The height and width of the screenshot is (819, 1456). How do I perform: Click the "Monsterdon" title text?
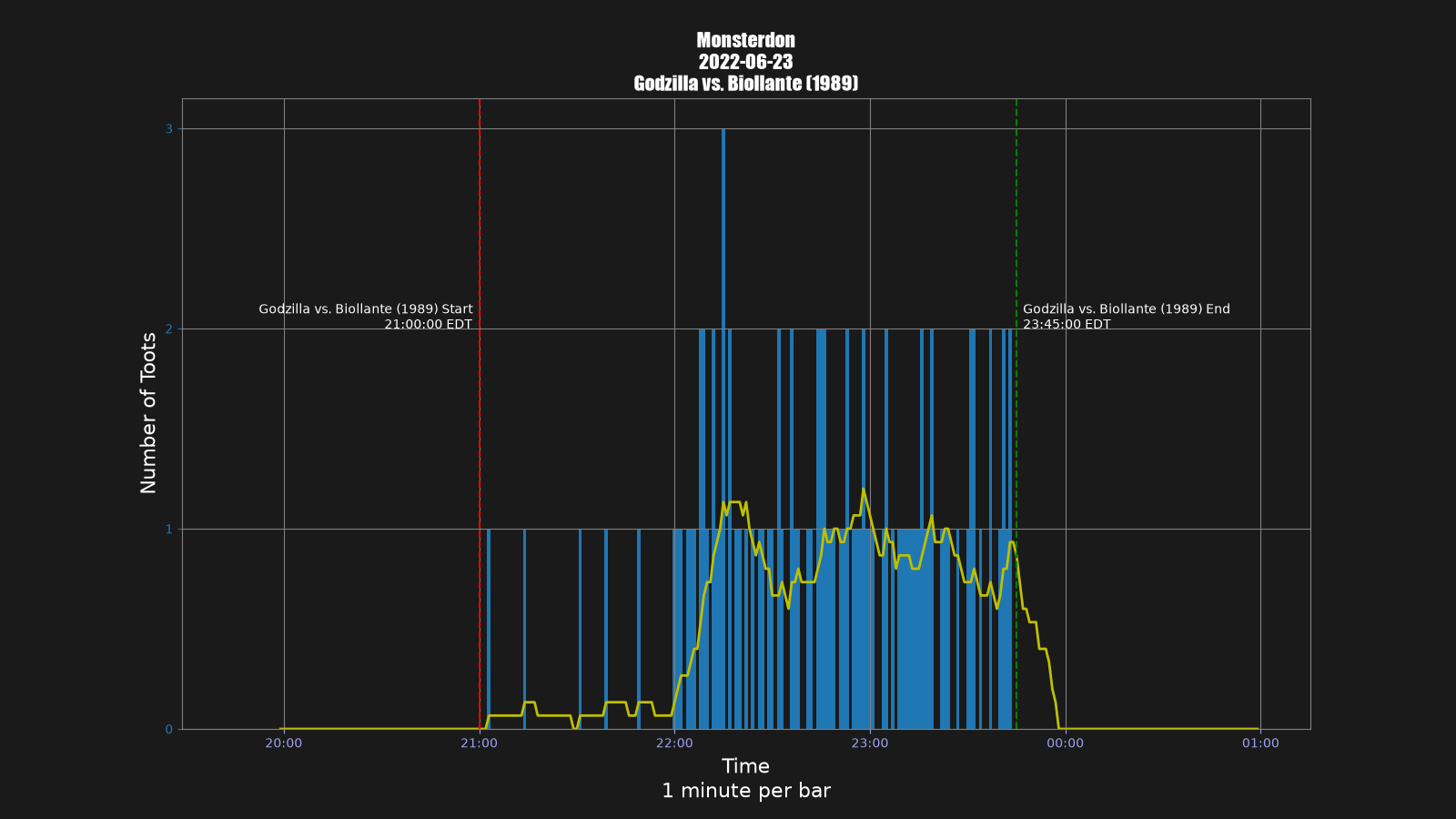click(x=746, y=40)
